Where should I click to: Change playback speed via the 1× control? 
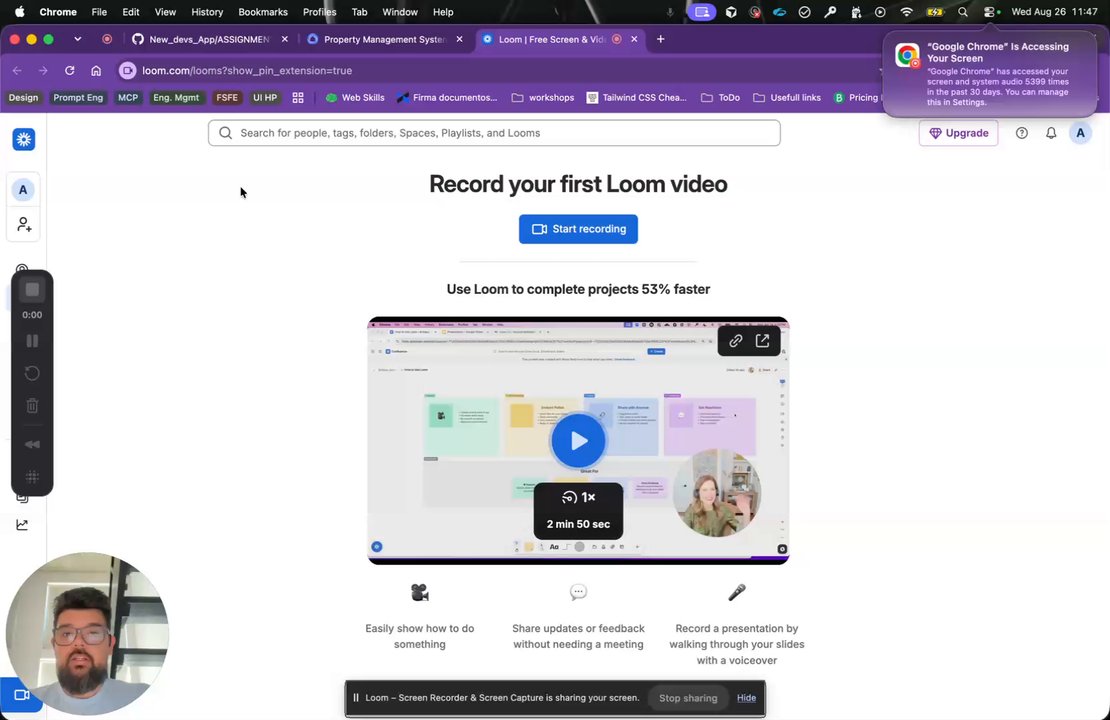coord(578,498)
